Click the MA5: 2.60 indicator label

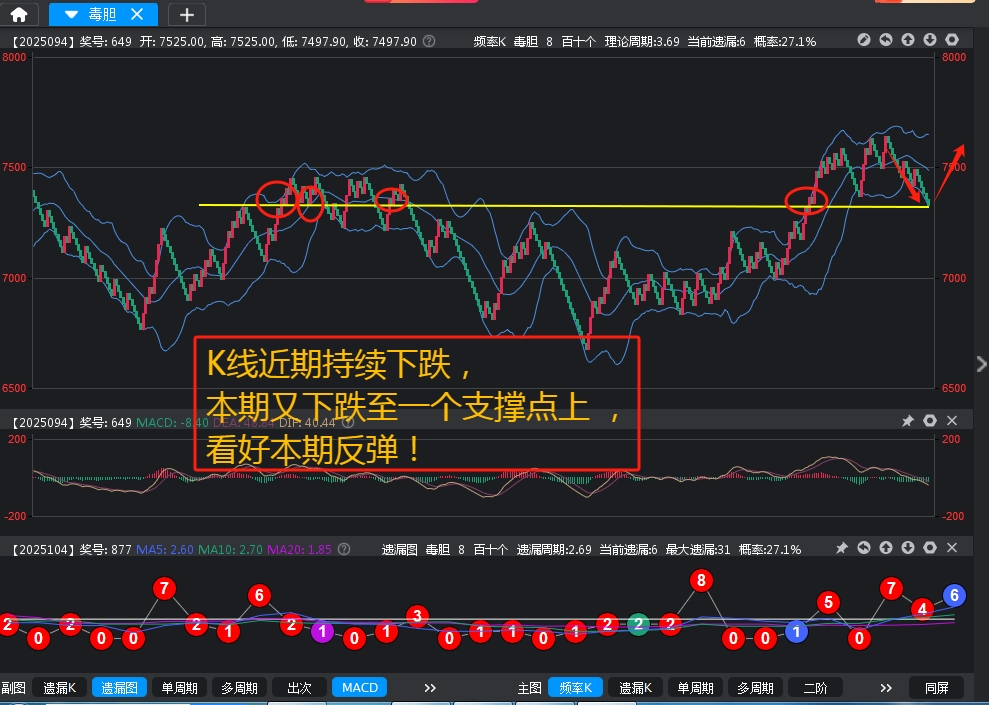click(x=165, y=549)
